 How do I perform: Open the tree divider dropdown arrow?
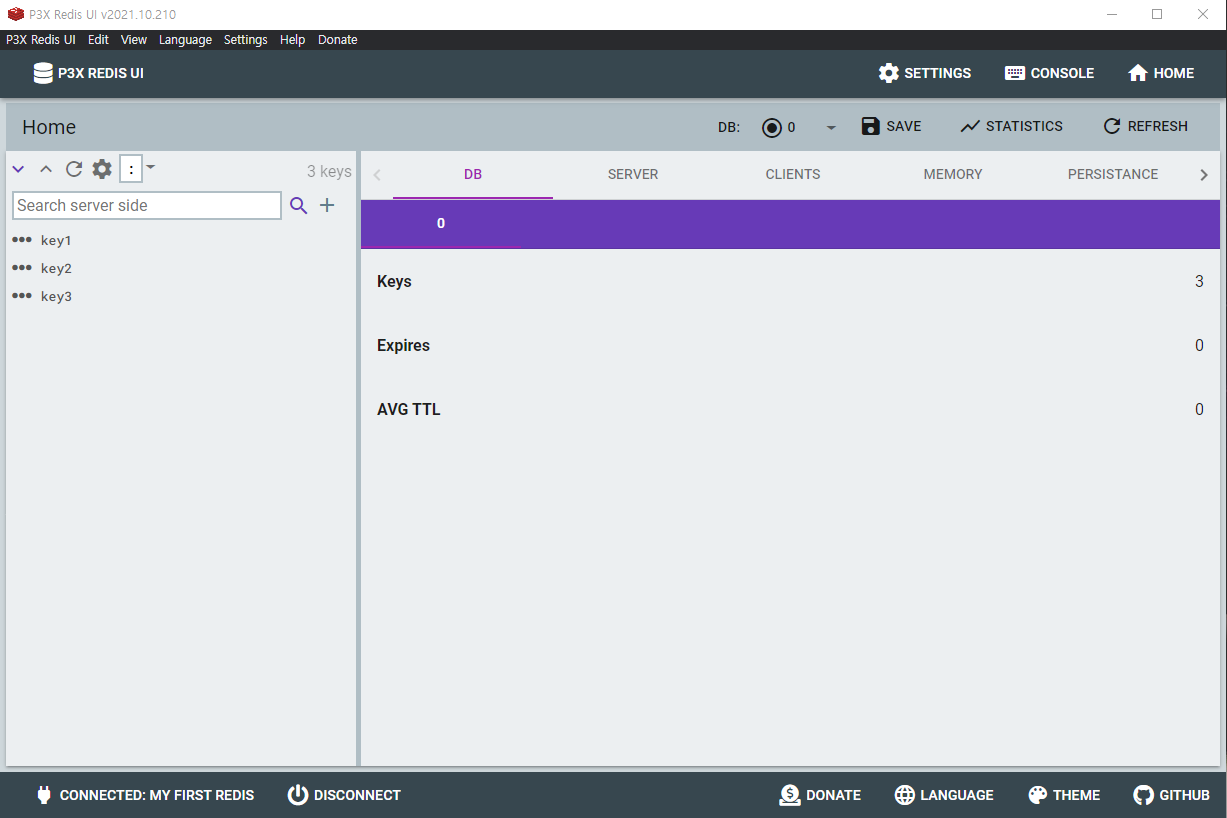click(x=151, y=167)
